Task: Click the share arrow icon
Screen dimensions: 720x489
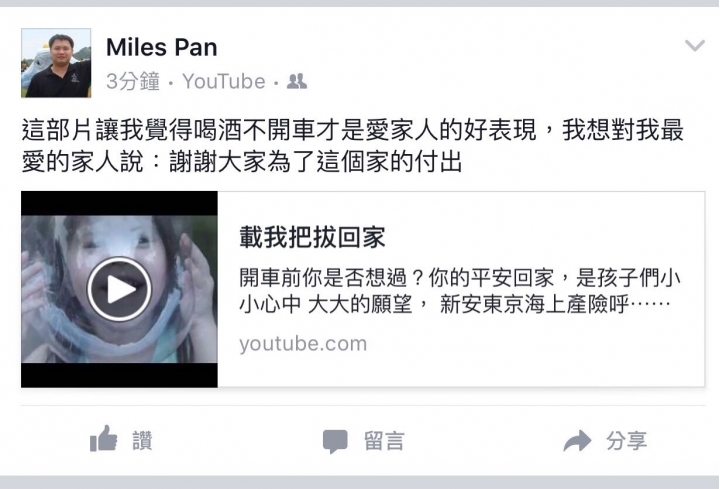Action: click(577, 441)
